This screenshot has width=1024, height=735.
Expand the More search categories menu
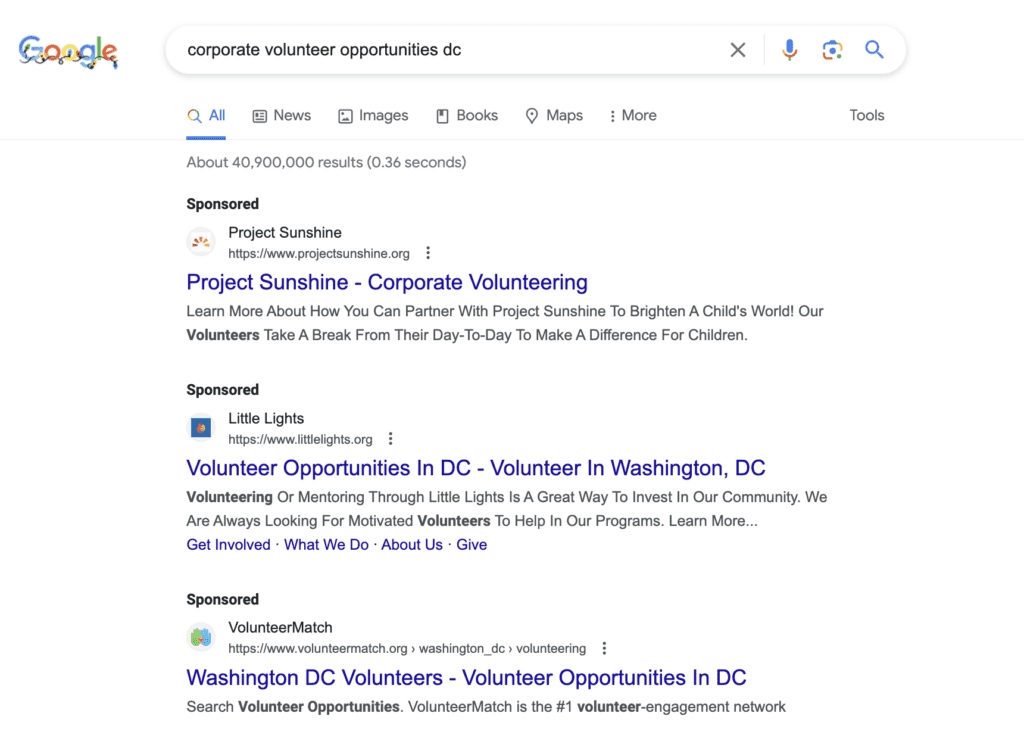[632, 116]
